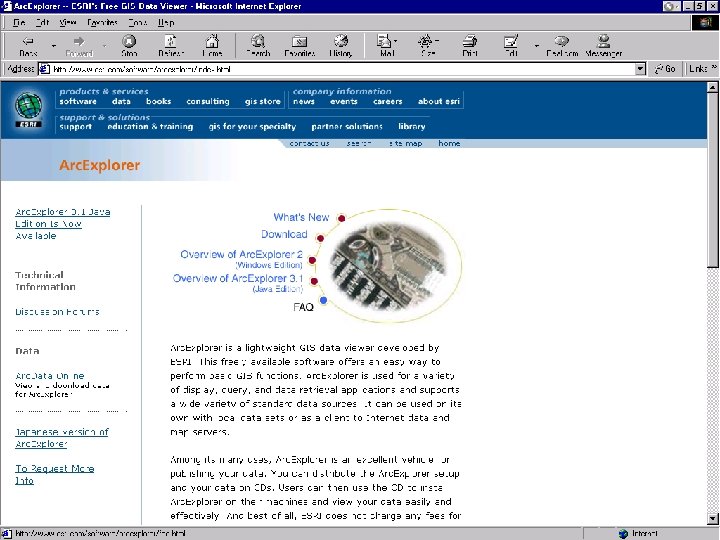This screenshot has height=540, width=720.
Task: Click in the address URL field
Action: (x=342, y=69)
